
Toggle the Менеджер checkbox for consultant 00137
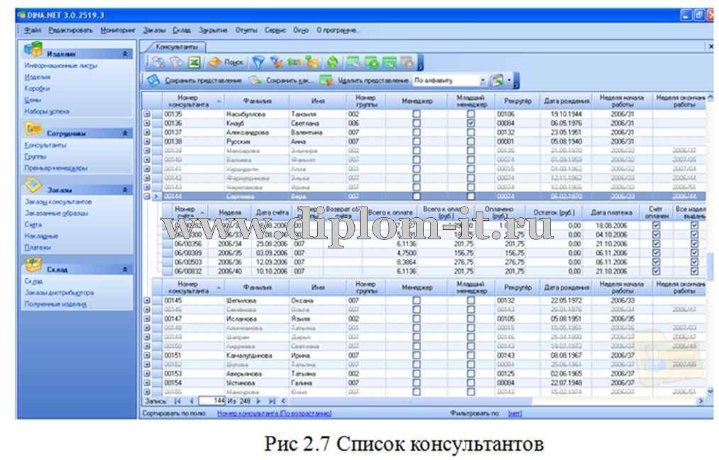(416, 132)
